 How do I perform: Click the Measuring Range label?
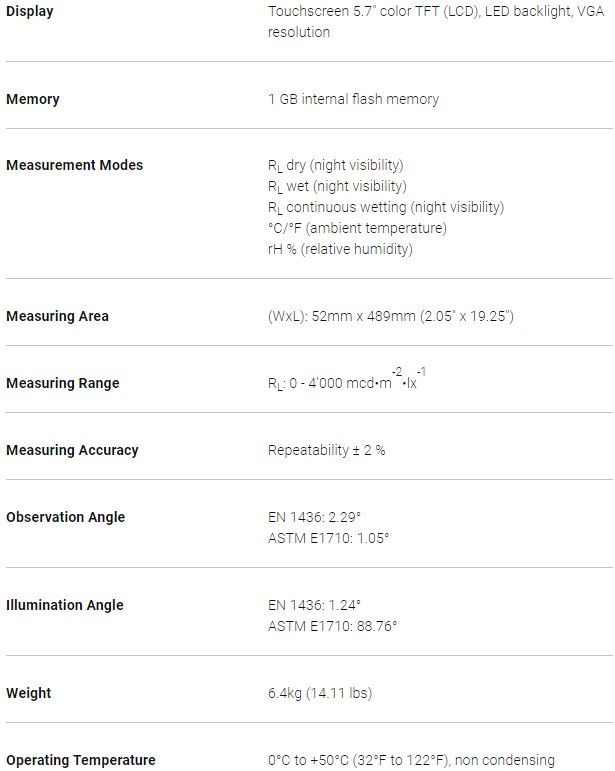coord(62,383)
